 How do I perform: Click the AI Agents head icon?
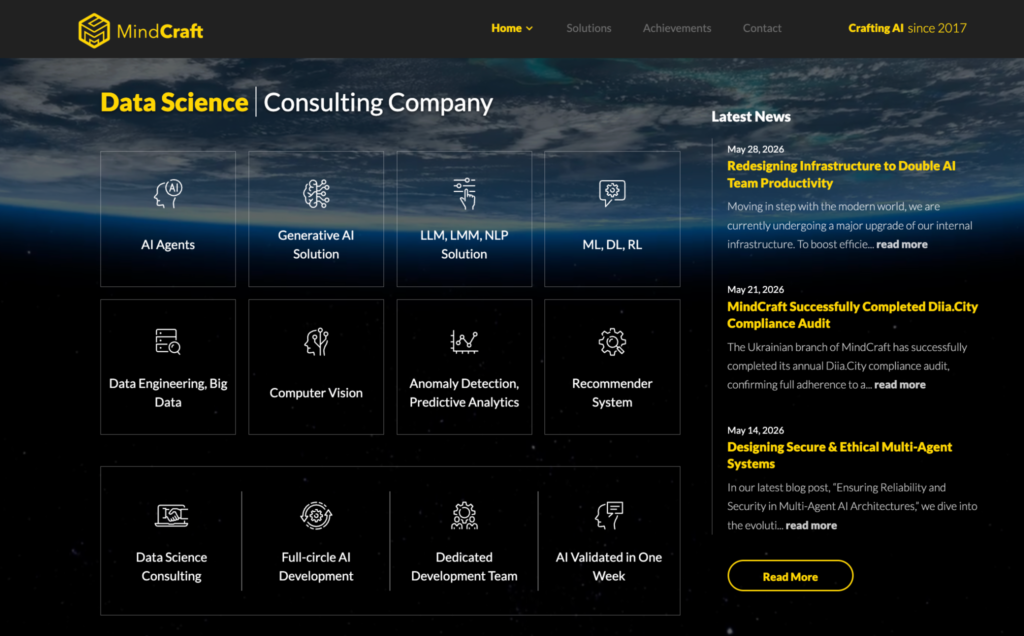168,194
